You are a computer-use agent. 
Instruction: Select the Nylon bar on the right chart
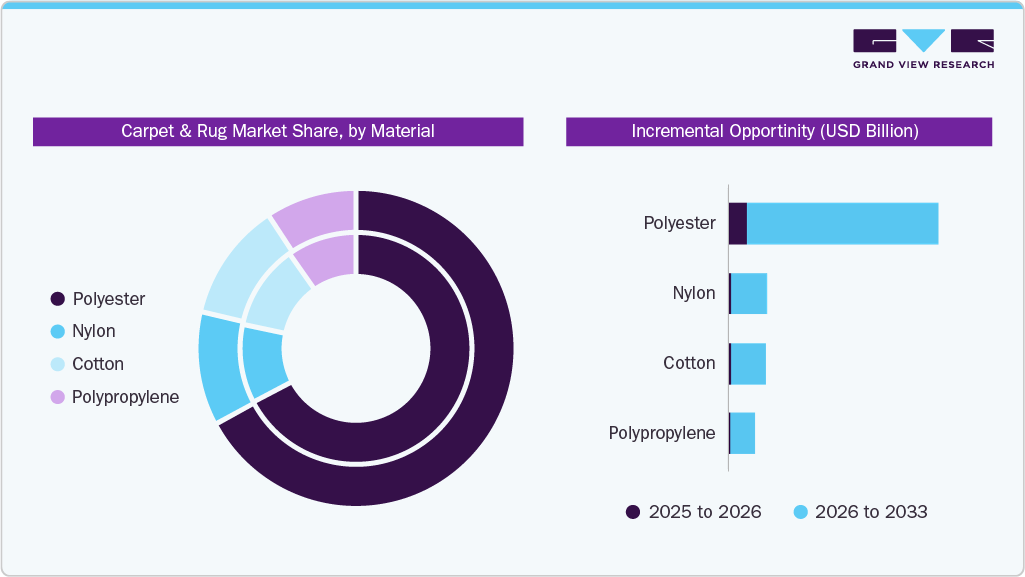click(748, 293)
